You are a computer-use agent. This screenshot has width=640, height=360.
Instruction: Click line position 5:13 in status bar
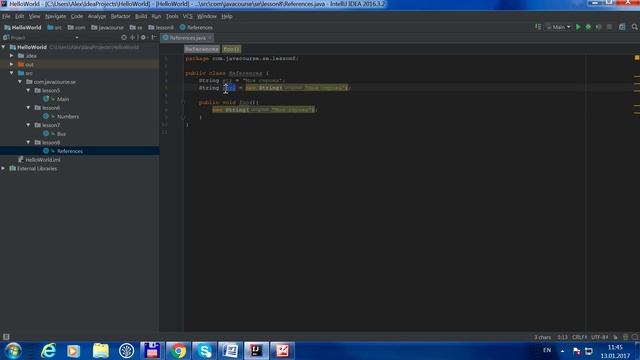coord(562,337)
